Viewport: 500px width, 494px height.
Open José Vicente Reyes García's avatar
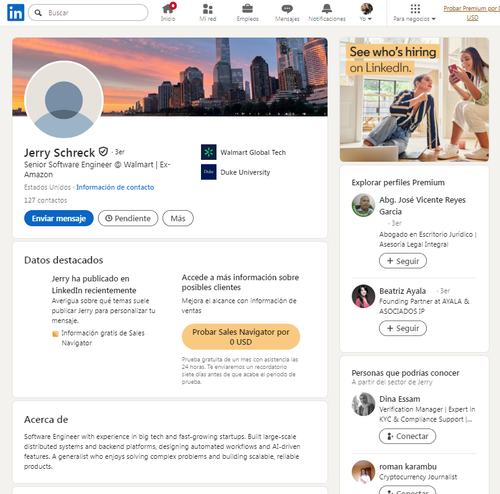coord(363,205)
